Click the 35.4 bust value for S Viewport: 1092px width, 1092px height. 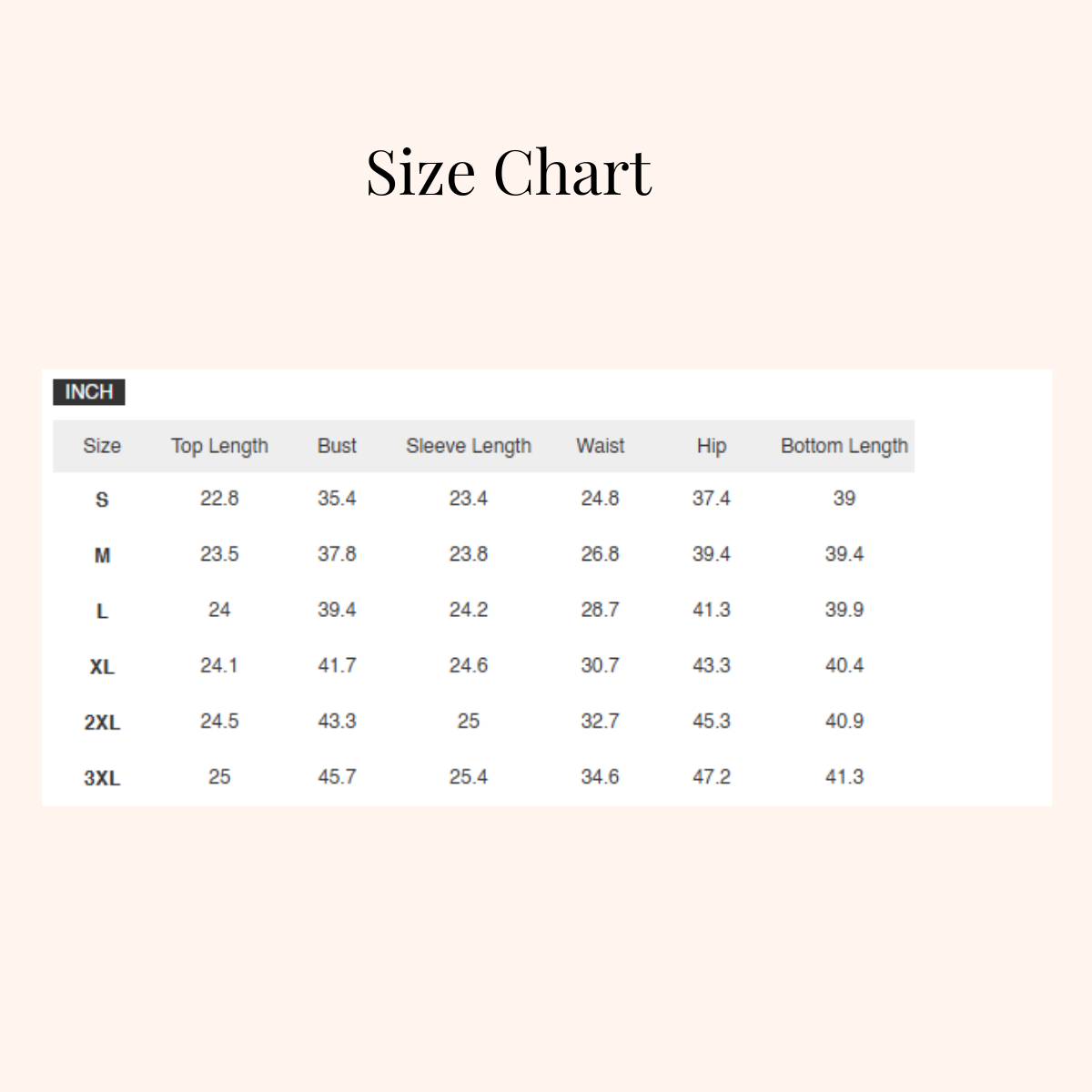[x=337, y=499]
